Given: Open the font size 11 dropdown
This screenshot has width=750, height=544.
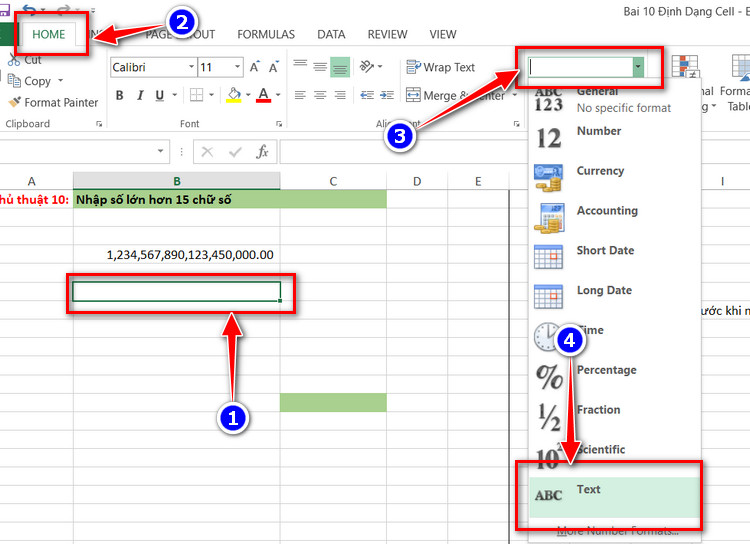Looking at the screenshot, I should coord(237,67).
